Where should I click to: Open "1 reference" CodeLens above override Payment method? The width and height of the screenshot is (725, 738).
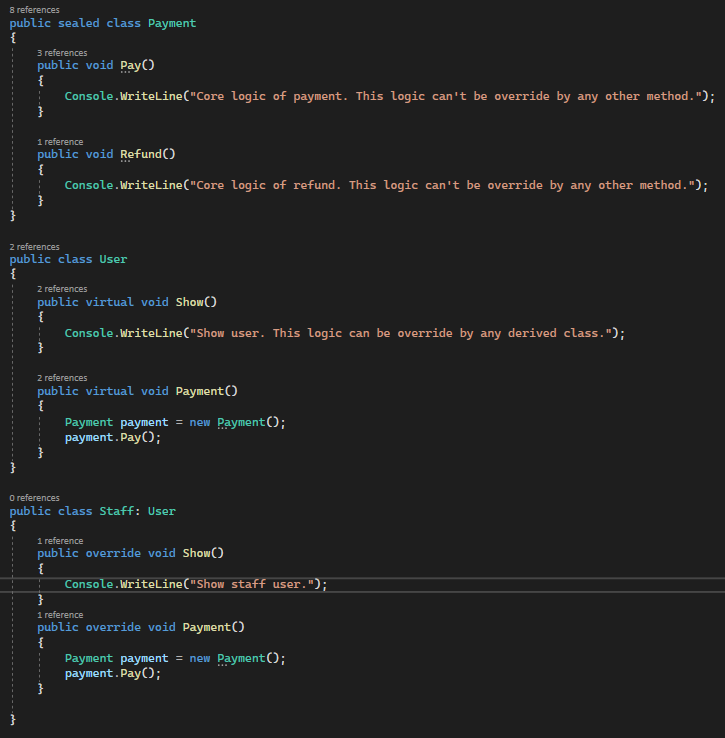tap(60, 615)
